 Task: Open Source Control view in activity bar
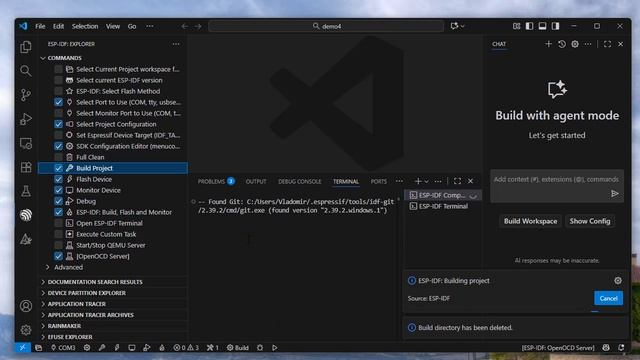click(26, 95)
